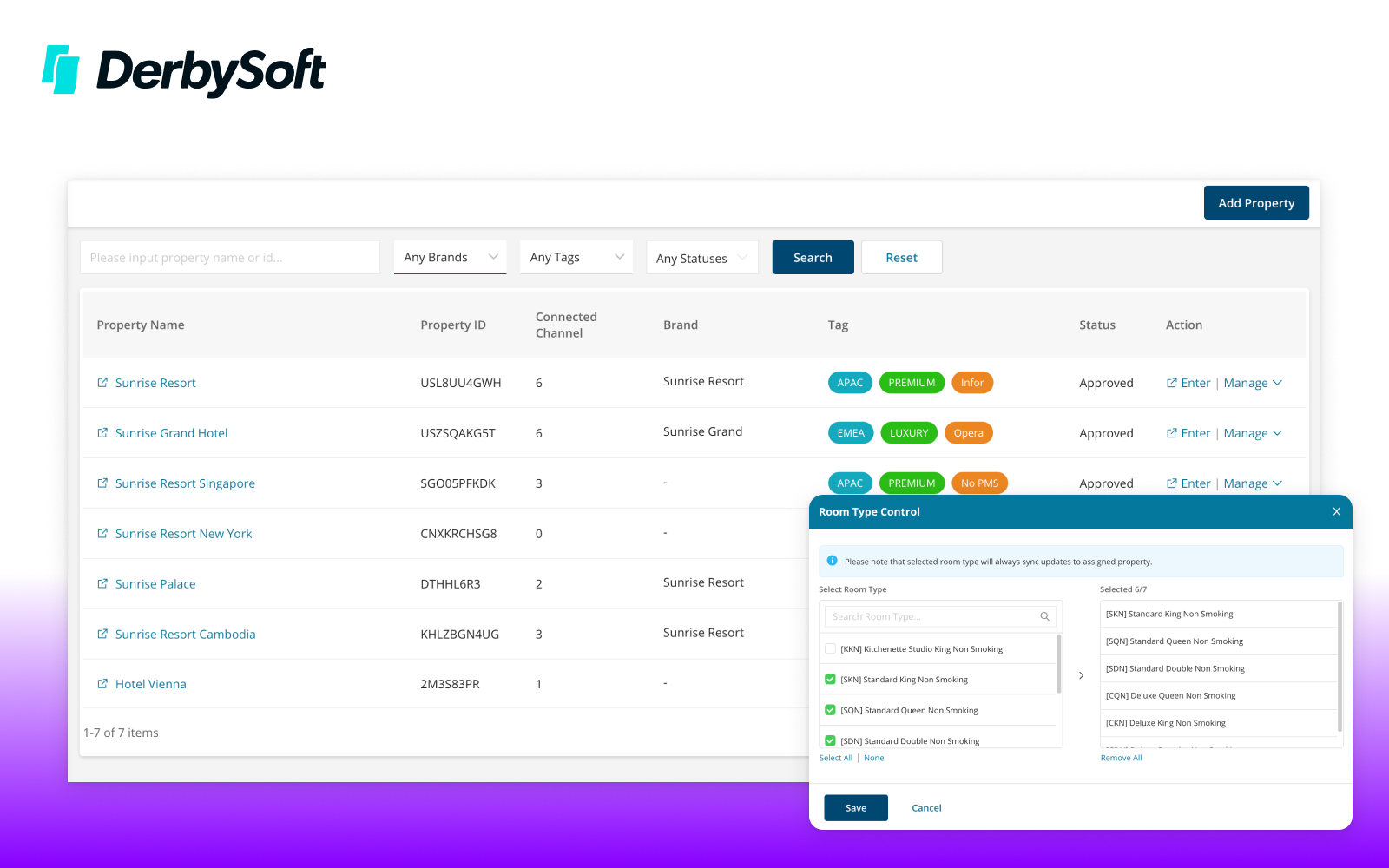Uncheck [SQN] Standard Queen Non Smoking checkbox

(831, 710)
